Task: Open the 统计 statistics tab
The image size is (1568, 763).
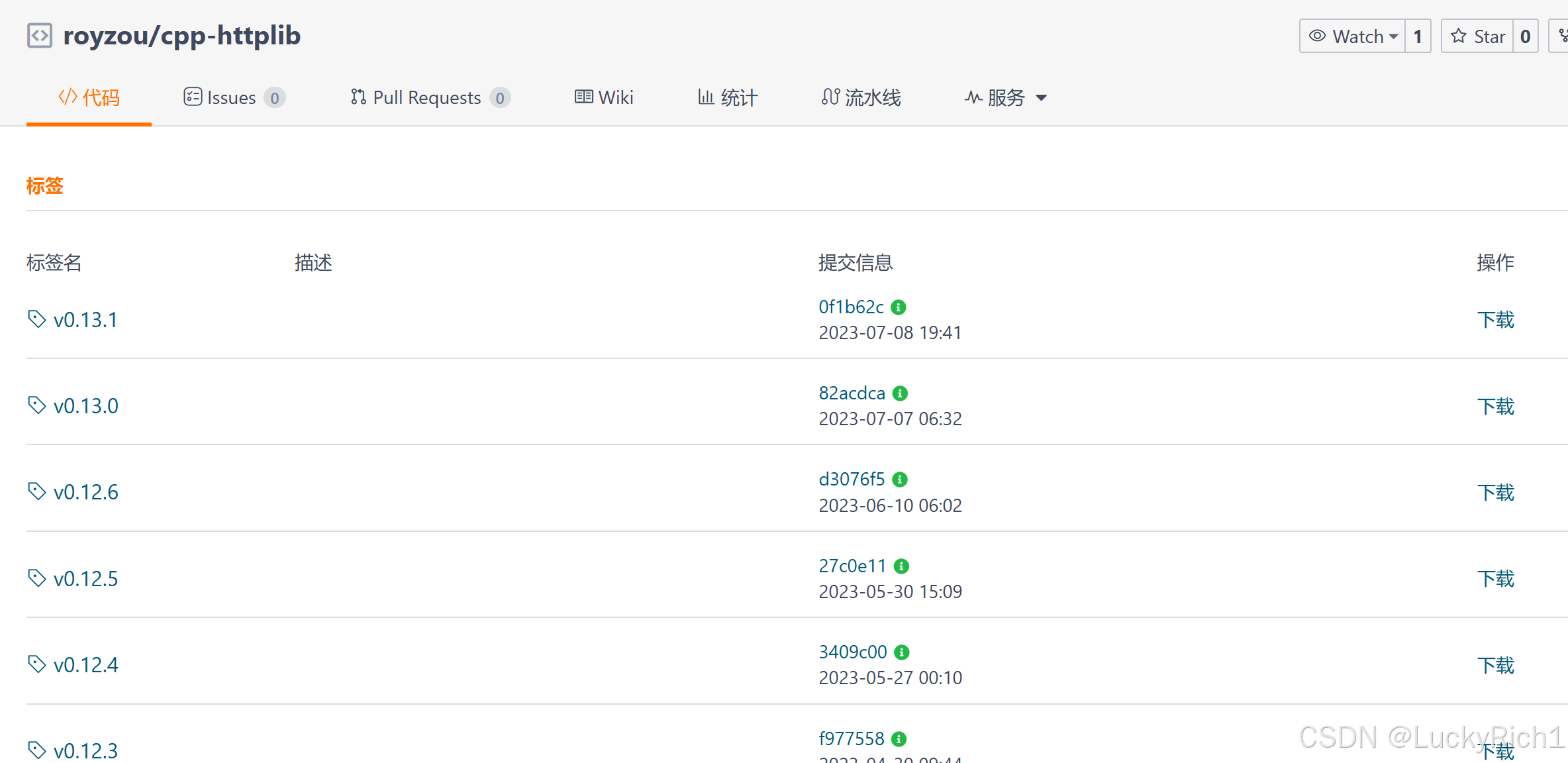Action: (727, 98)
